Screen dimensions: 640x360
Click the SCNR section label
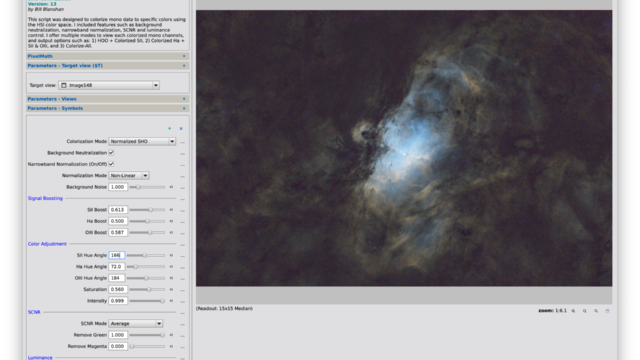point(34,312)
